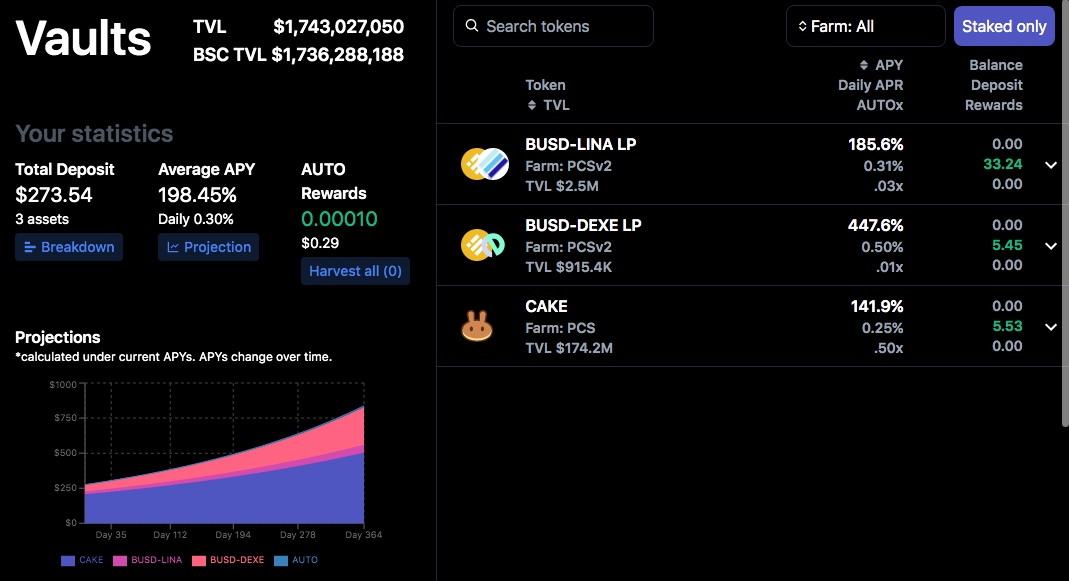Click the magnifier icon in search box
Screen dimensions: 1069x581
pyautogui.click(x=472, y=26)
